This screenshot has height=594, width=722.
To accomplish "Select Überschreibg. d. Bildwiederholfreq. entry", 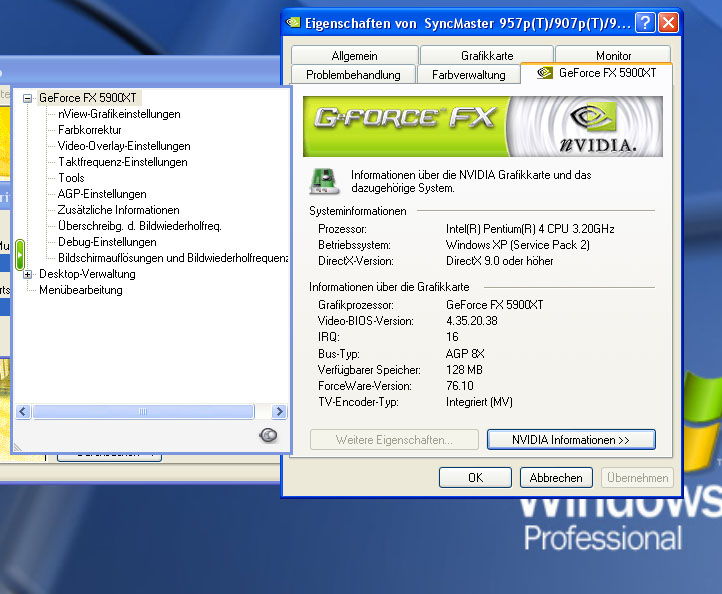I will pyautogui.click(x=140, y=226).
